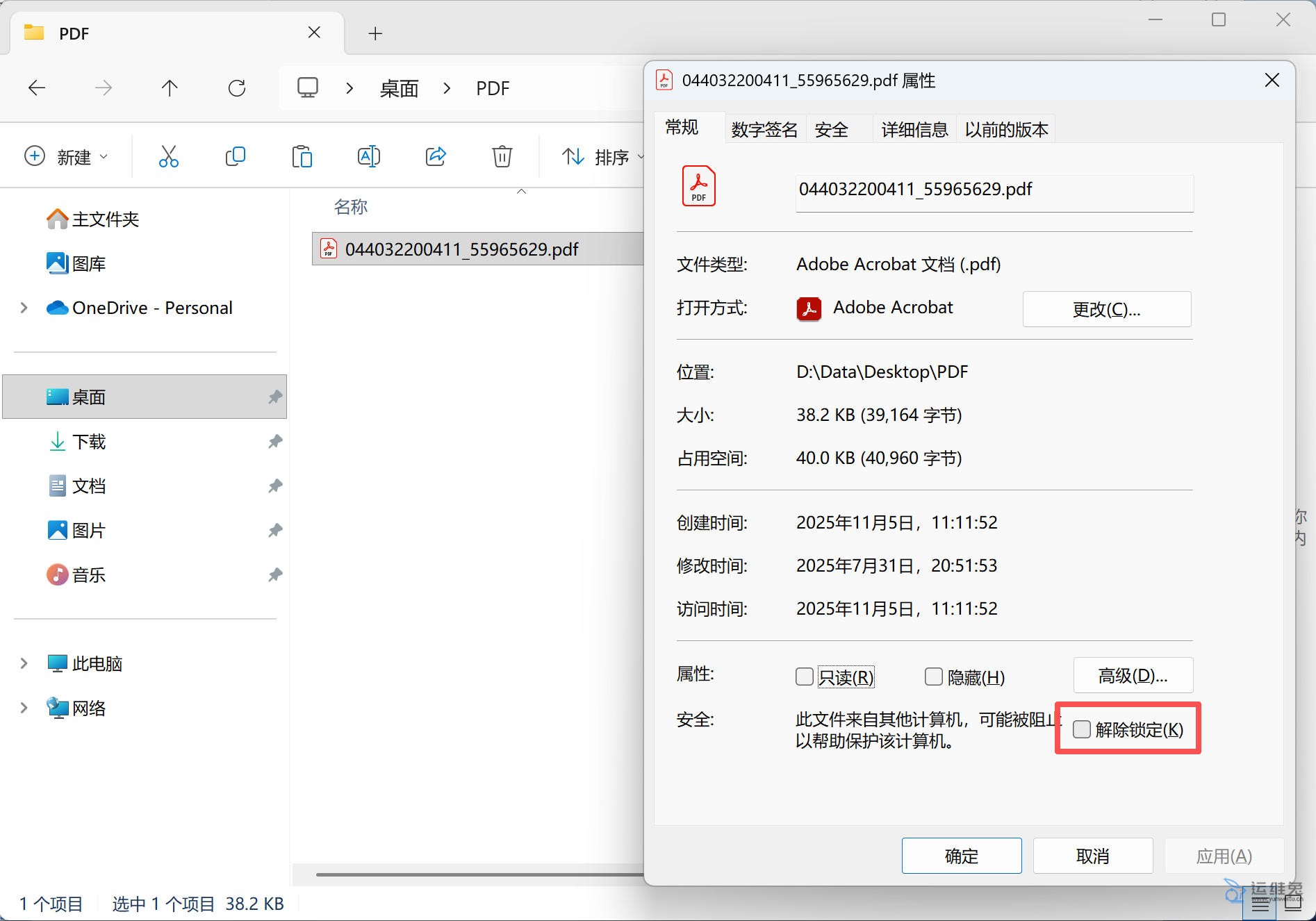Image resolution: width=1316 pixels, height=921 pixels.
Task: Check the 只读 attribute checkbox
Action: [803, 676]
